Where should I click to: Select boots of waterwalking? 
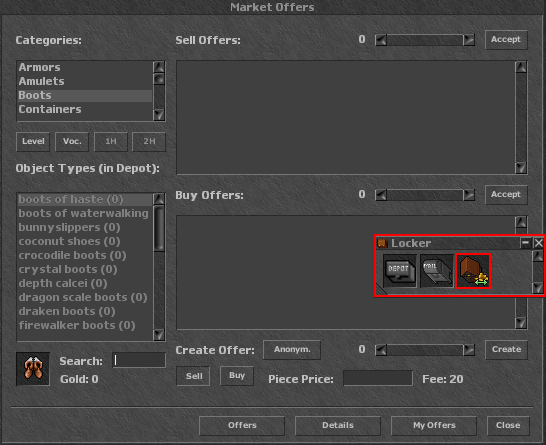pos(85,213)
